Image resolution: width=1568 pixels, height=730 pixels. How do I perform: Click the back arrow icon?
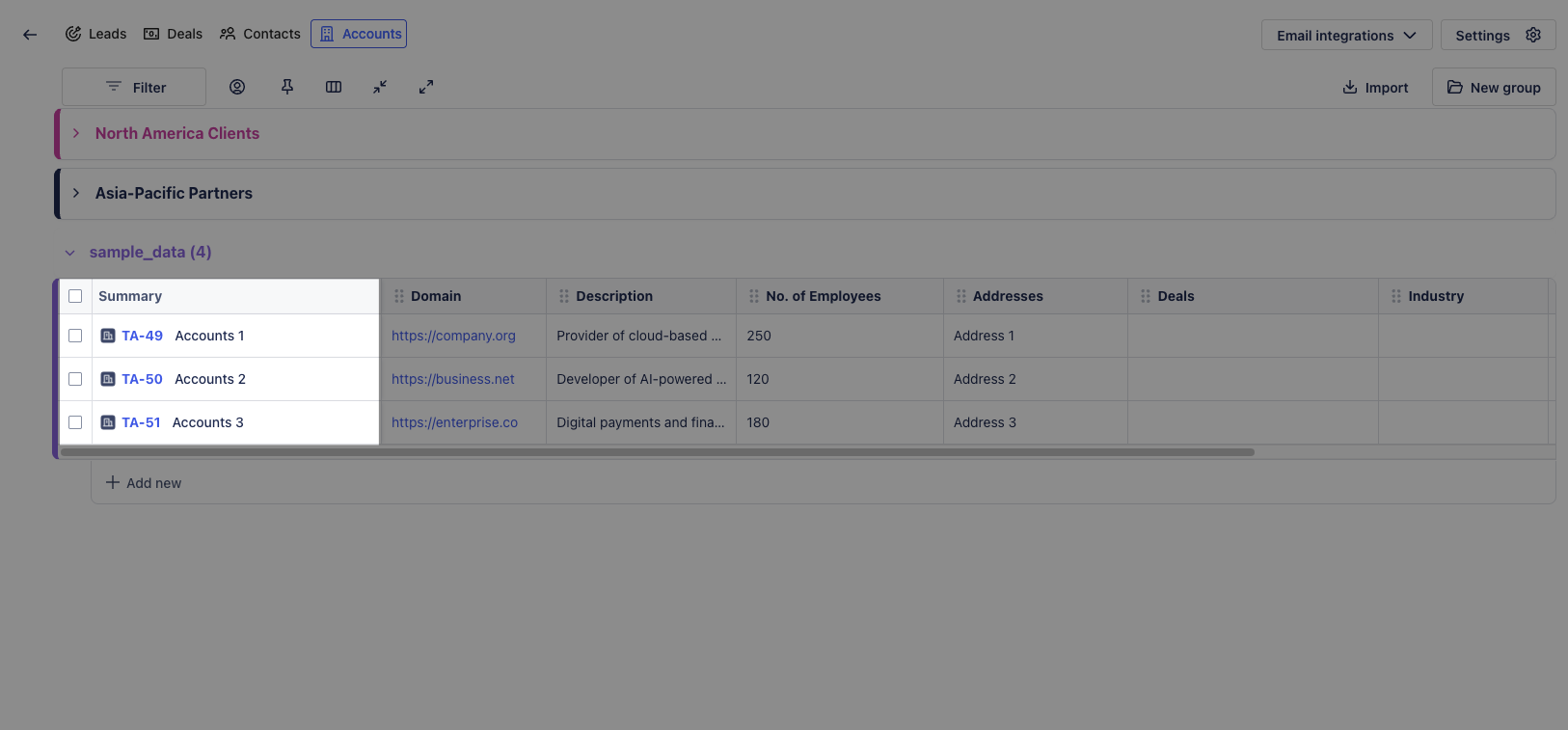pos(30,35)
